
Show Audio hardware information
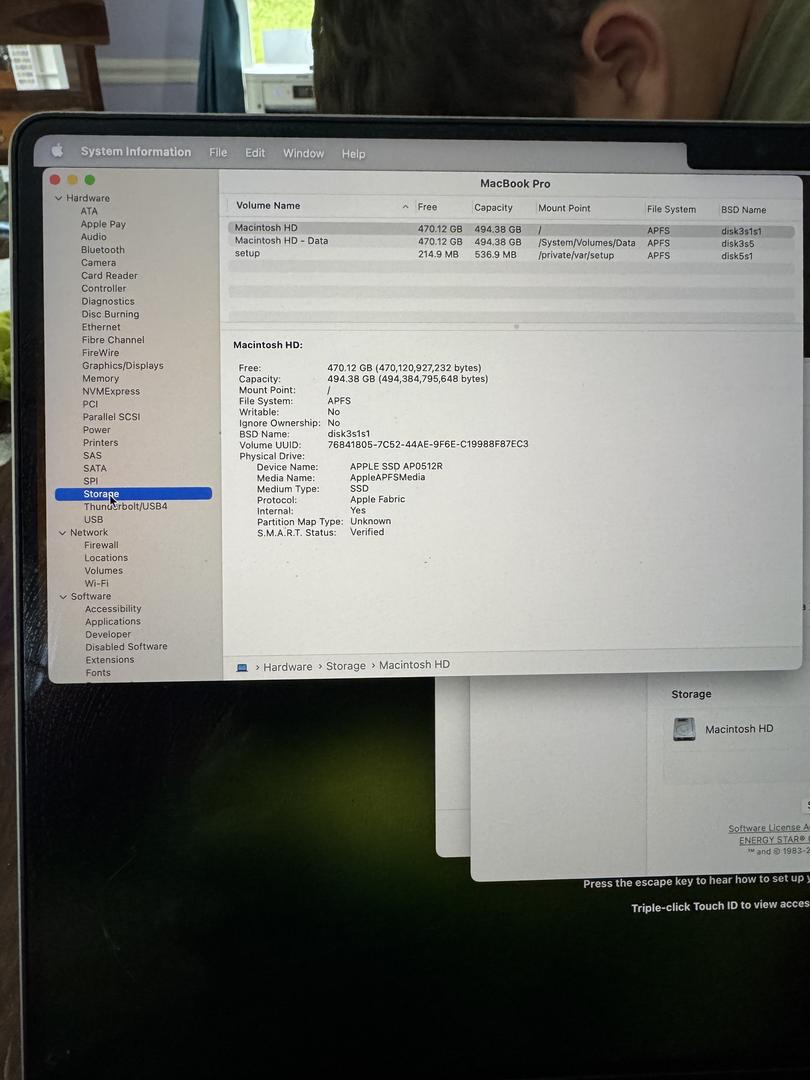pyautogui.click(x=94, y=237)
